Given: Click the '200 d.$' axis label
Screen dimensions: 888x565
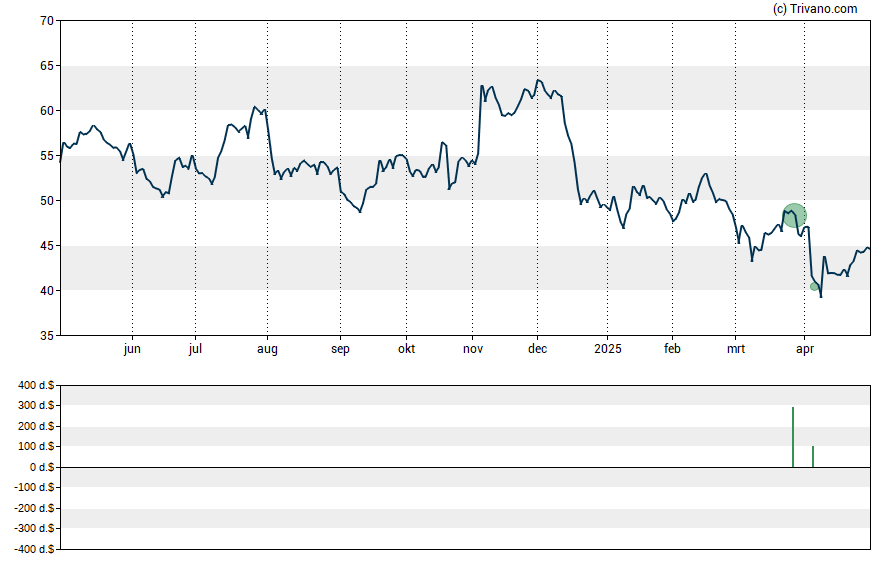Looking at the screenshot, I should (x=36, y=426).
